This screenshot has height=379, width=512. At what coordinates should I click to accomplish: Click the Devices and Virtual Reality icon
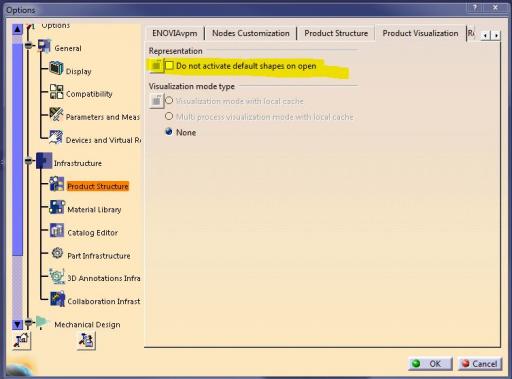click(x=56, y=137)
